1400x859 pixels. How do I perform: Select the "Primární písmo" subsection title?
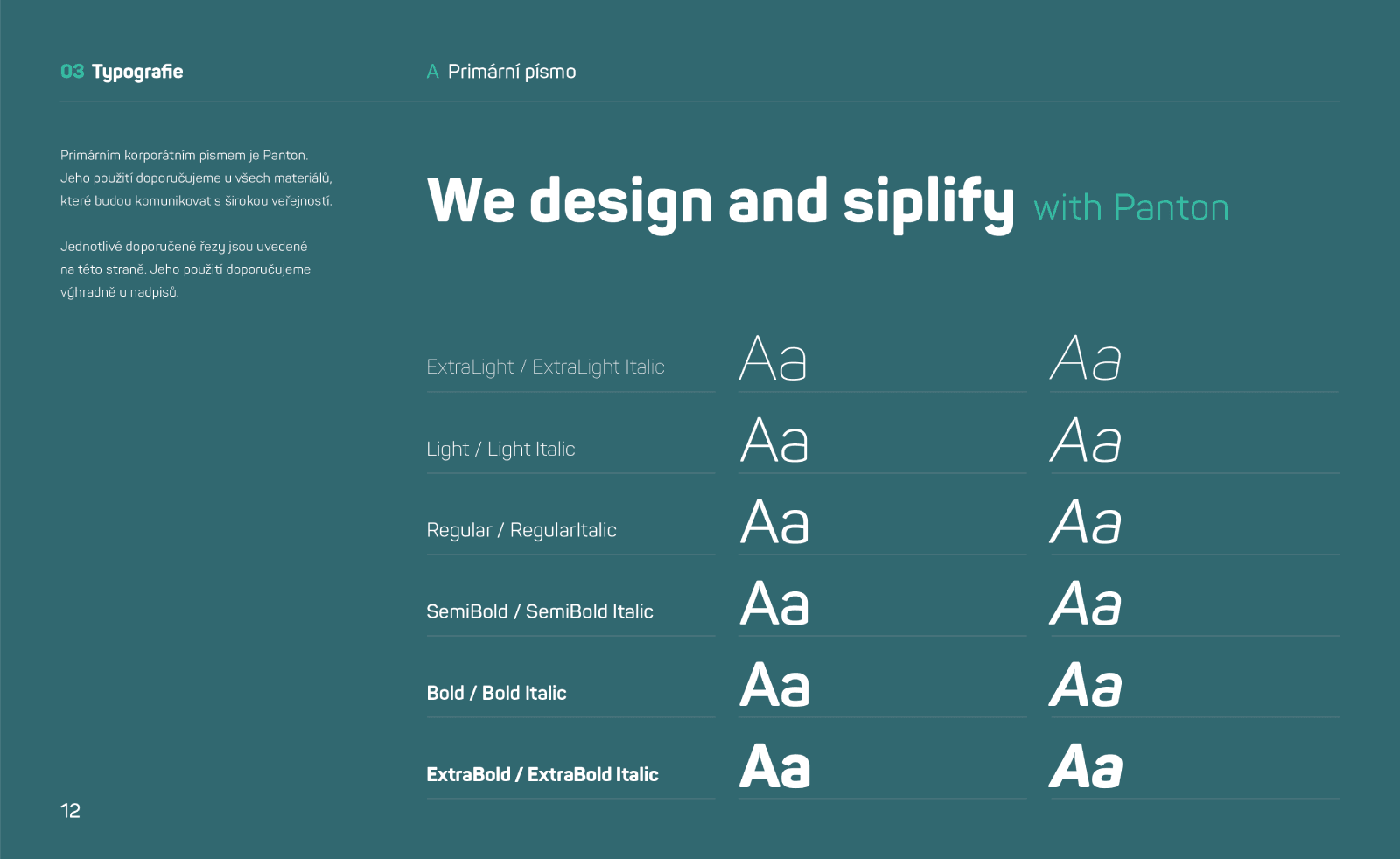(x=511, y=72)
